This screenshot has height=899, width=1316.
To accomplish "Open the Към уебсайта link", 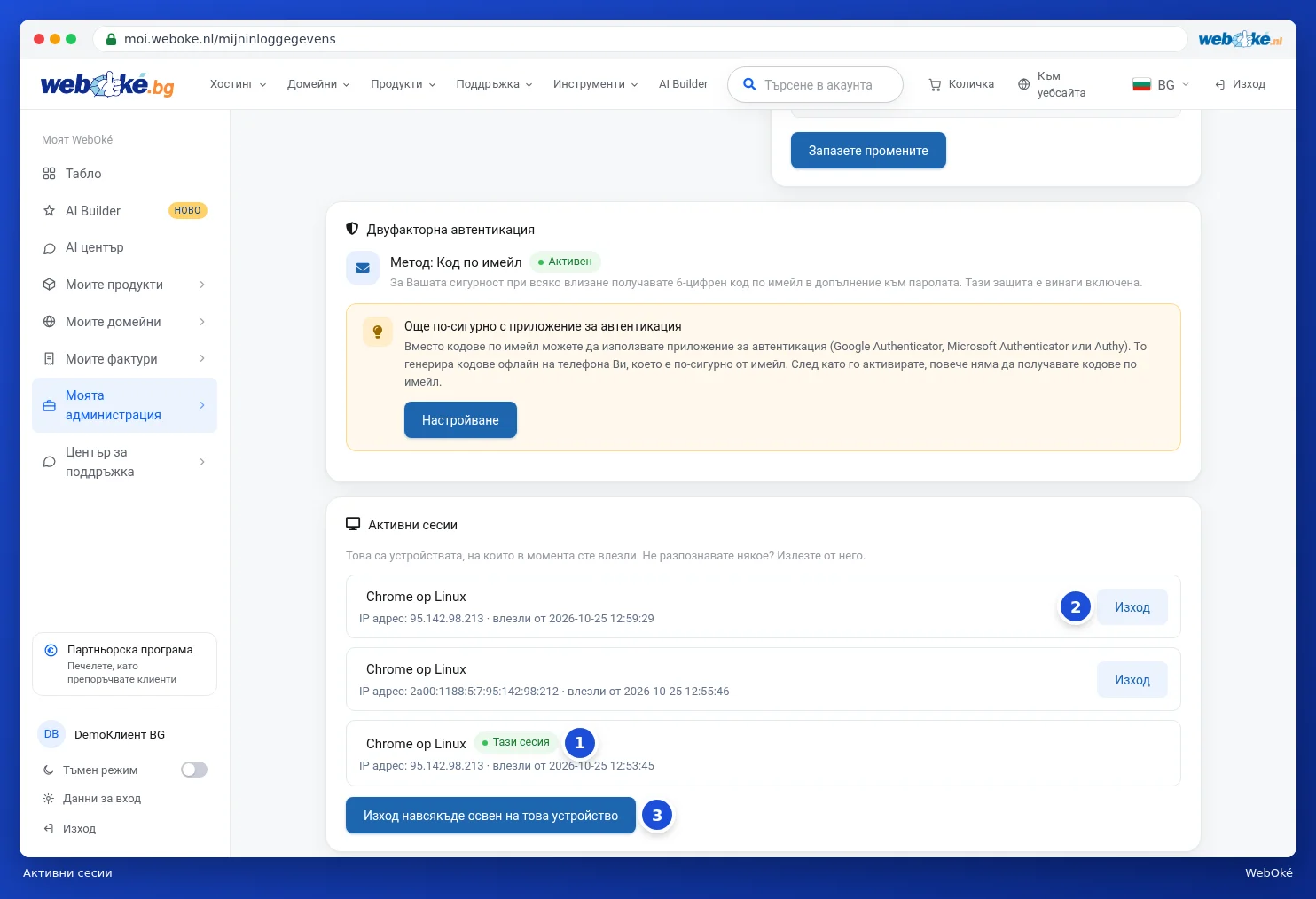I will coord(1061,84).
